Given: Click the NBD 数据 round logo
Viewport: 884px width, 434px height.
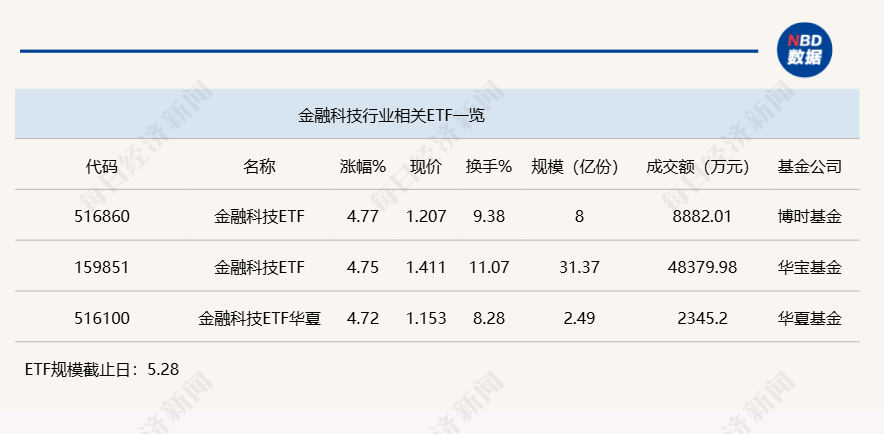Looking at the screenshot, I should pyautogui.click(x=805, y=50).
